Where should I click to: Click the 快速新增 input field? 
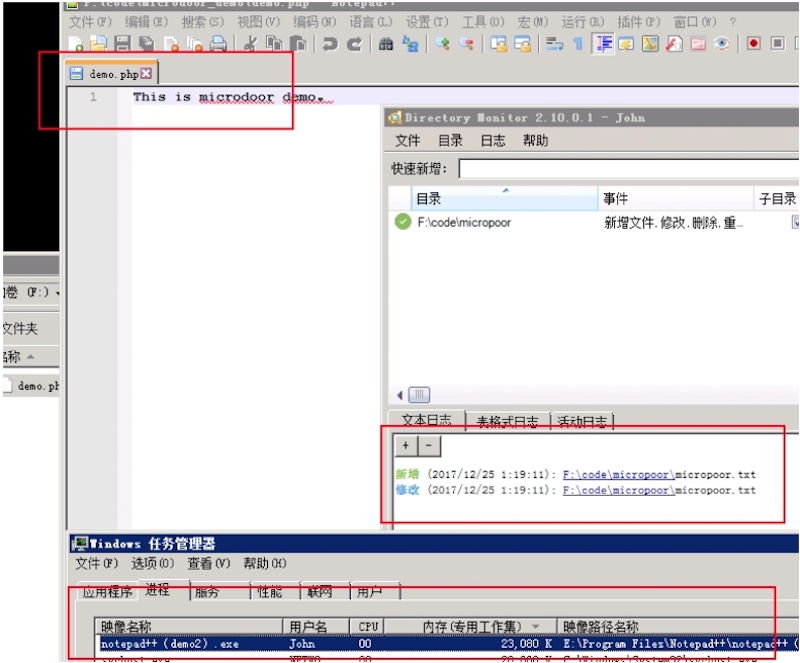coord(628,168)
